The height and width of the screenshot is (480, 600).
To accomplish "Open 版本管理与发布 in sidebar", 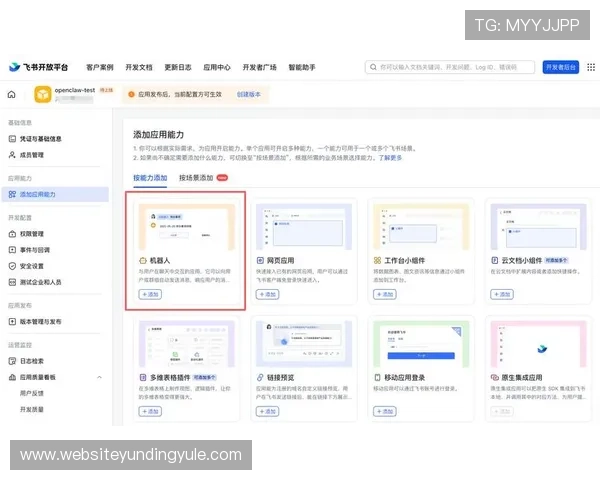I will point(41,322).
